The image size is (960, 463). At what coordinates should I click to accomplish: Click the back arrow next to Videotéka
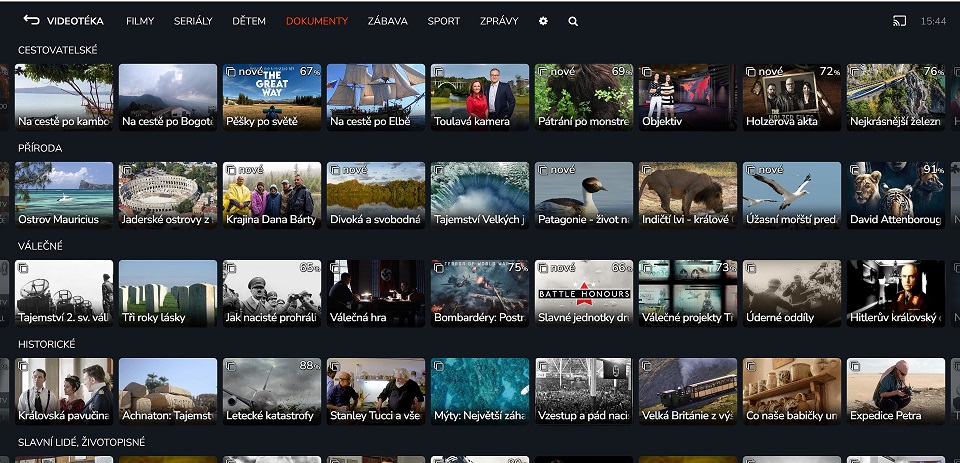[31, 20]
